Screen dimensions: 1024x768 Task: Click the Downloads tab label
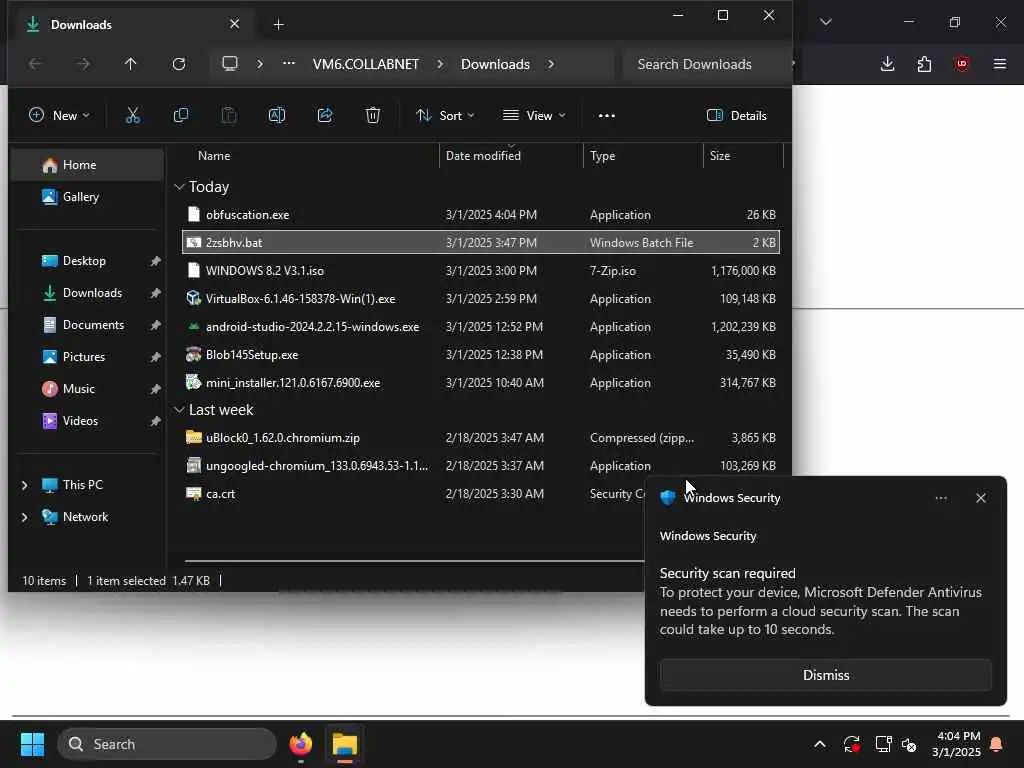point(81,25)
